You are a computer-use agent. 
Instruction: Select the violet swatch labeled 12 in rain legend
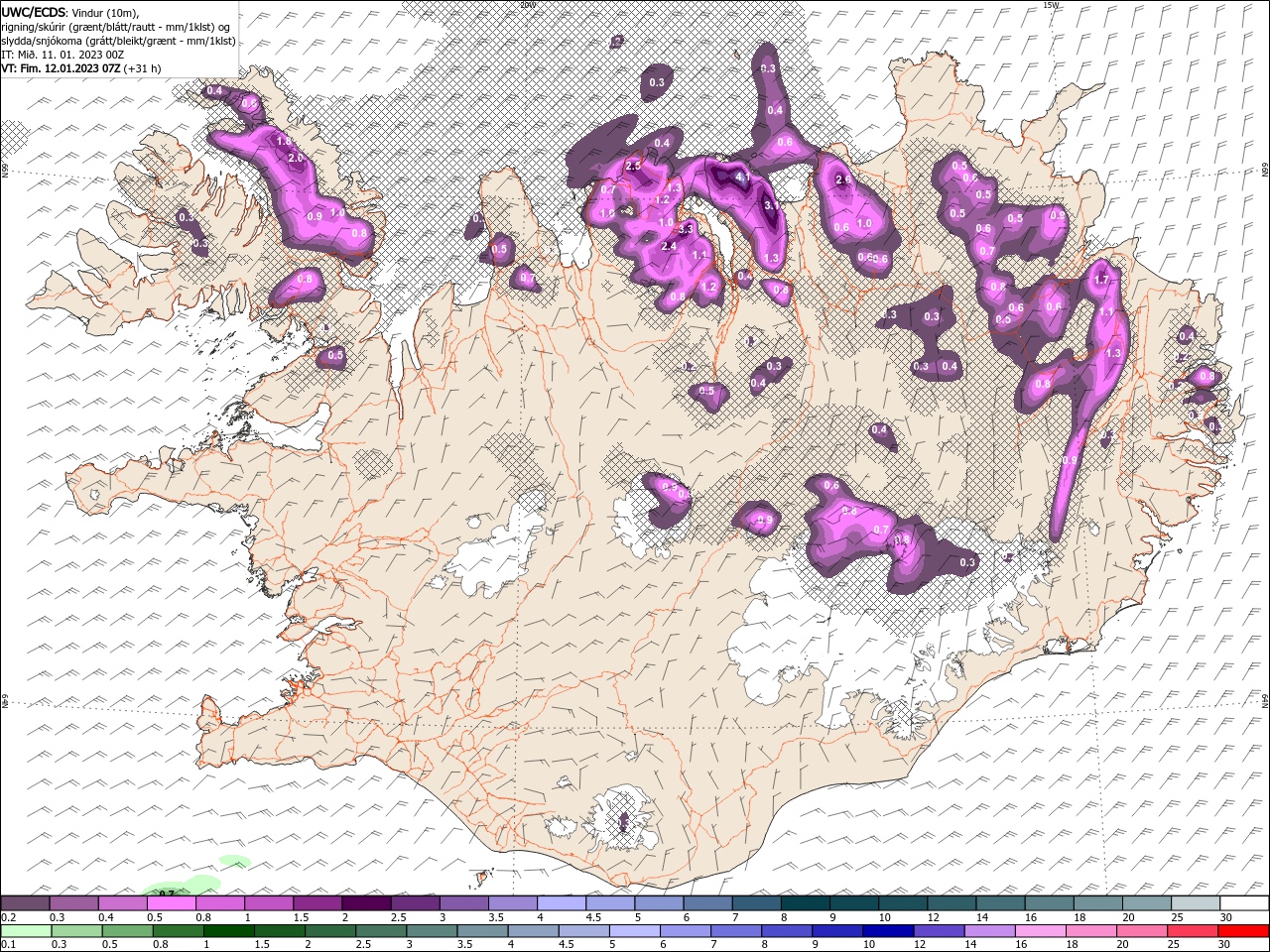coord(939,931)
